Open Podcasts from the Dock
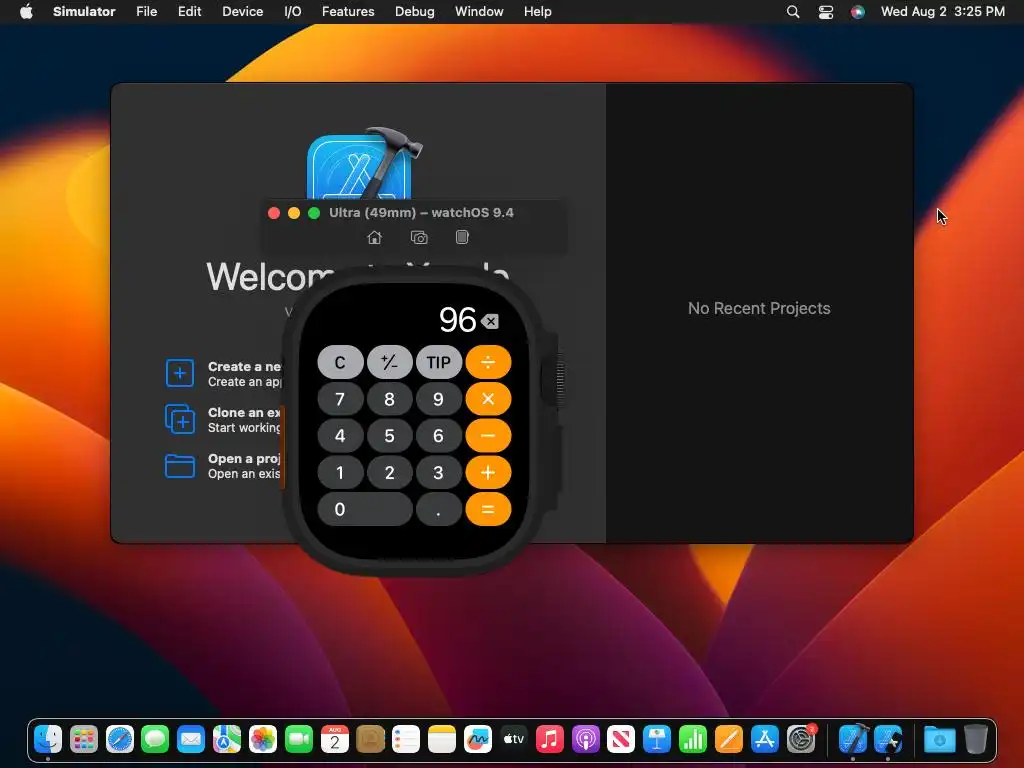Screen dimensions: 1024x768 pyautogui.click(x=586, y=739)
